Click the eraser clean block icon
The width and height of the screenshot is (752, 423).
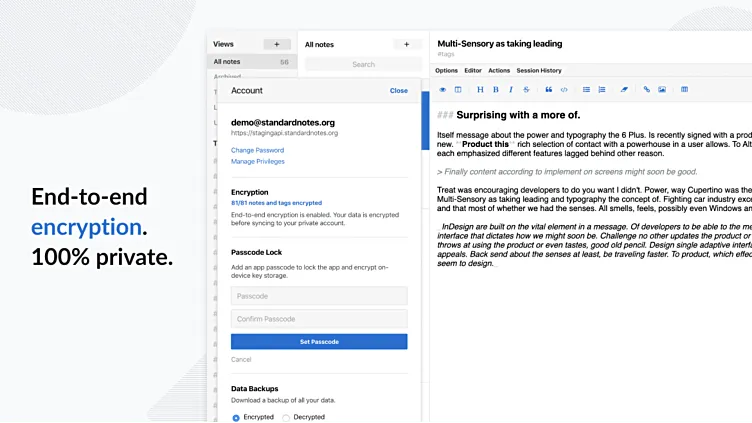[x=624, y=90]
